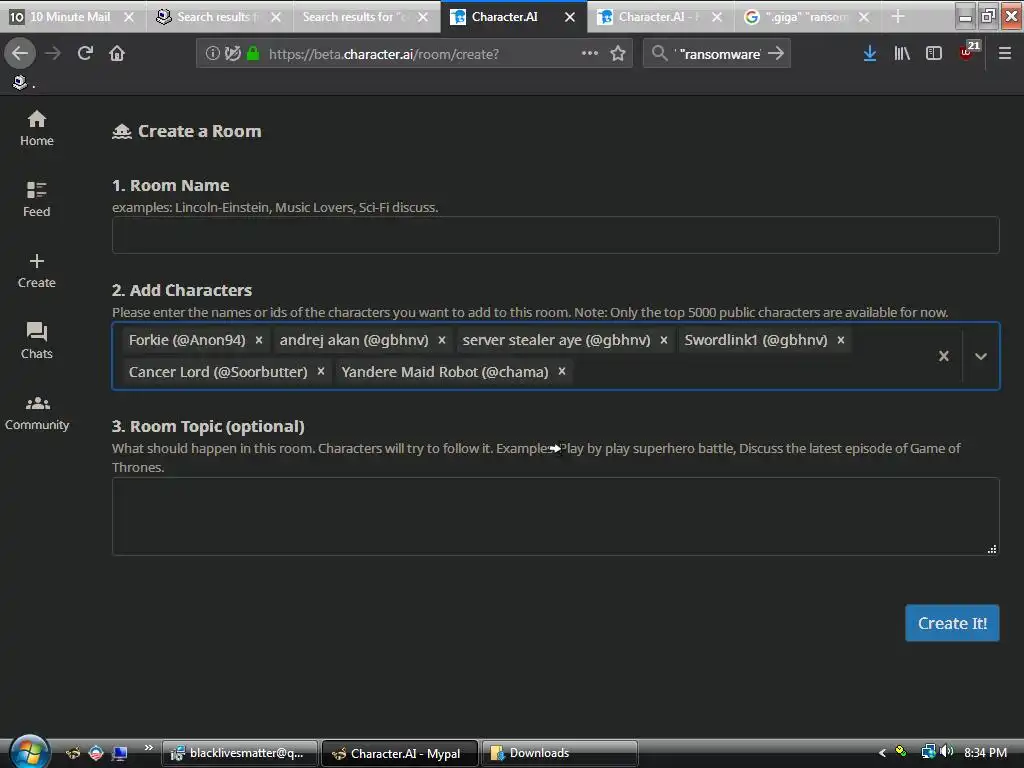1024x768 pixels.
Task: Click the Create It! button
Action: pos(952,622)
